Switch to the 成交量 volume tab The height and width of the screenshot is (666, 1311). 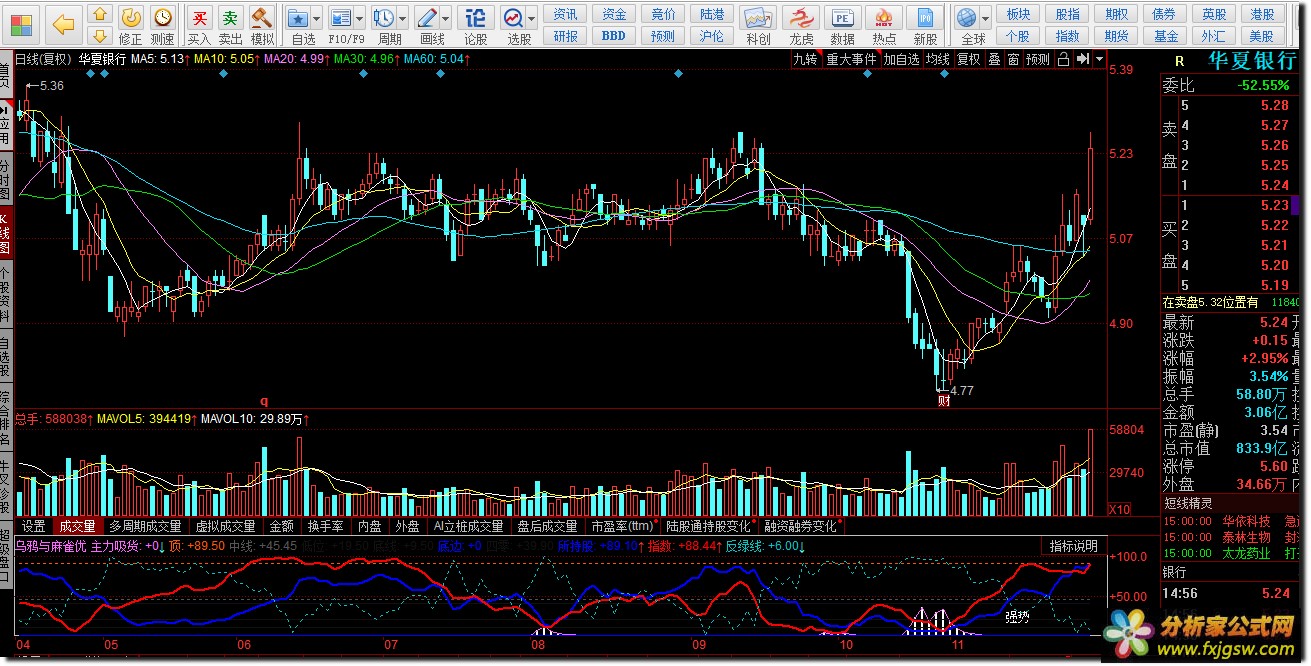[x=77, y=526]
